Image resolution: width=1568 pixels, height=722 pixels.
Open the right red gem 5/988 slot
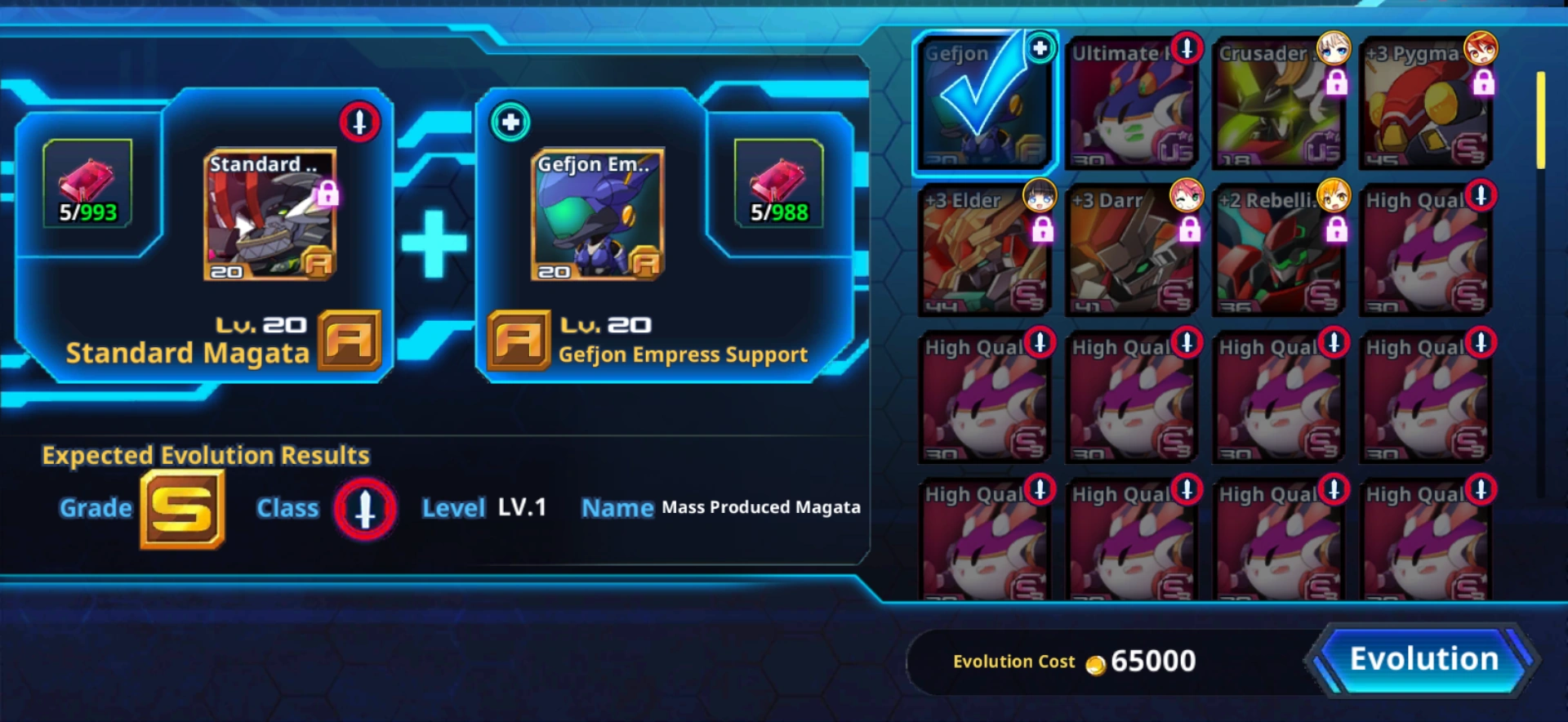(778, 183)
